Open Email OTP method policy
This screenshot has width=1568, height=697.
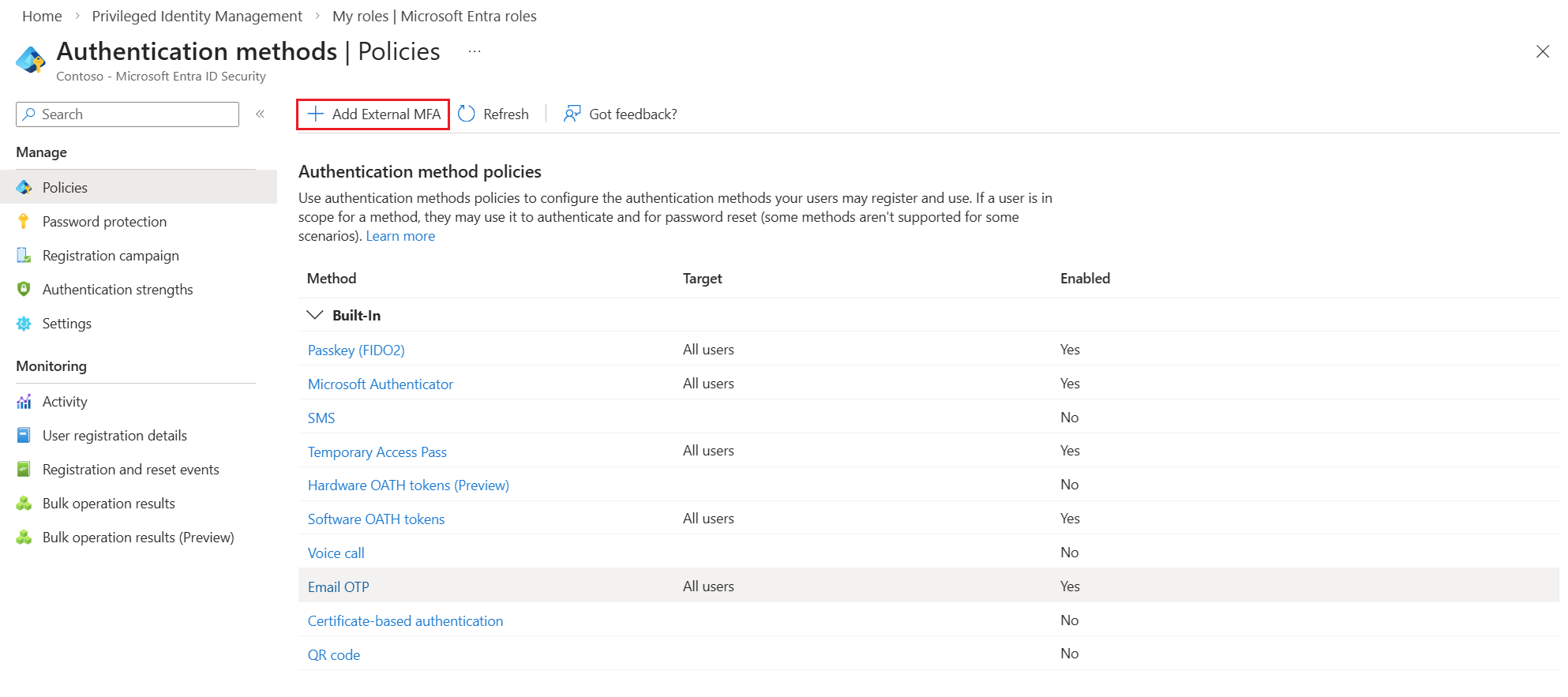(339, 586)
